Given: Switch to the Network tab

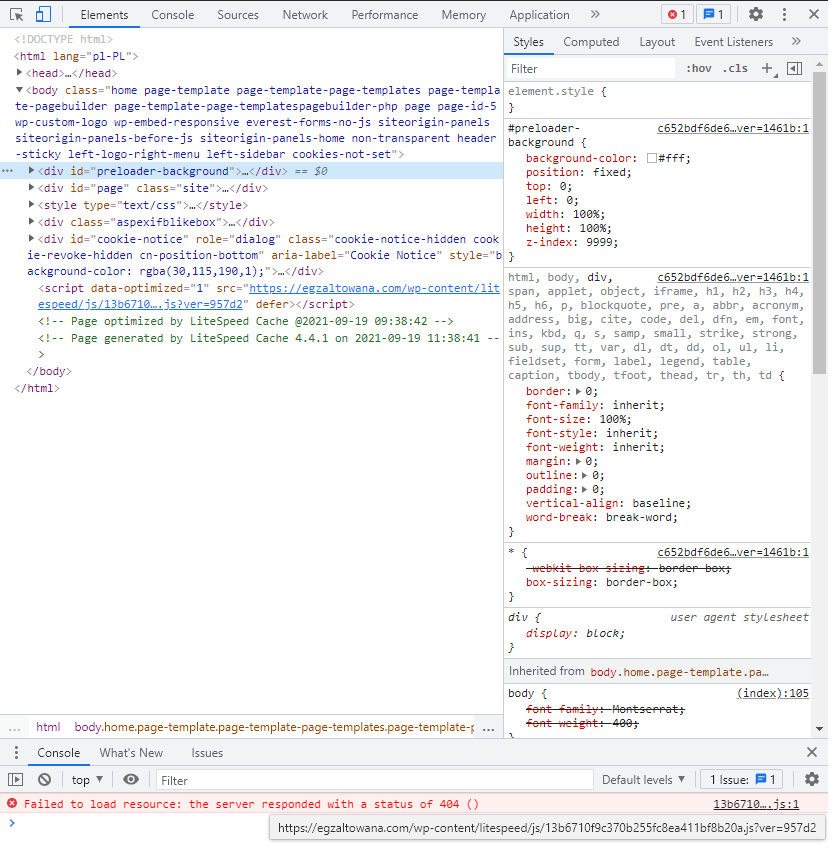Looking at the screenshot, I should click(x=305, y=15).
